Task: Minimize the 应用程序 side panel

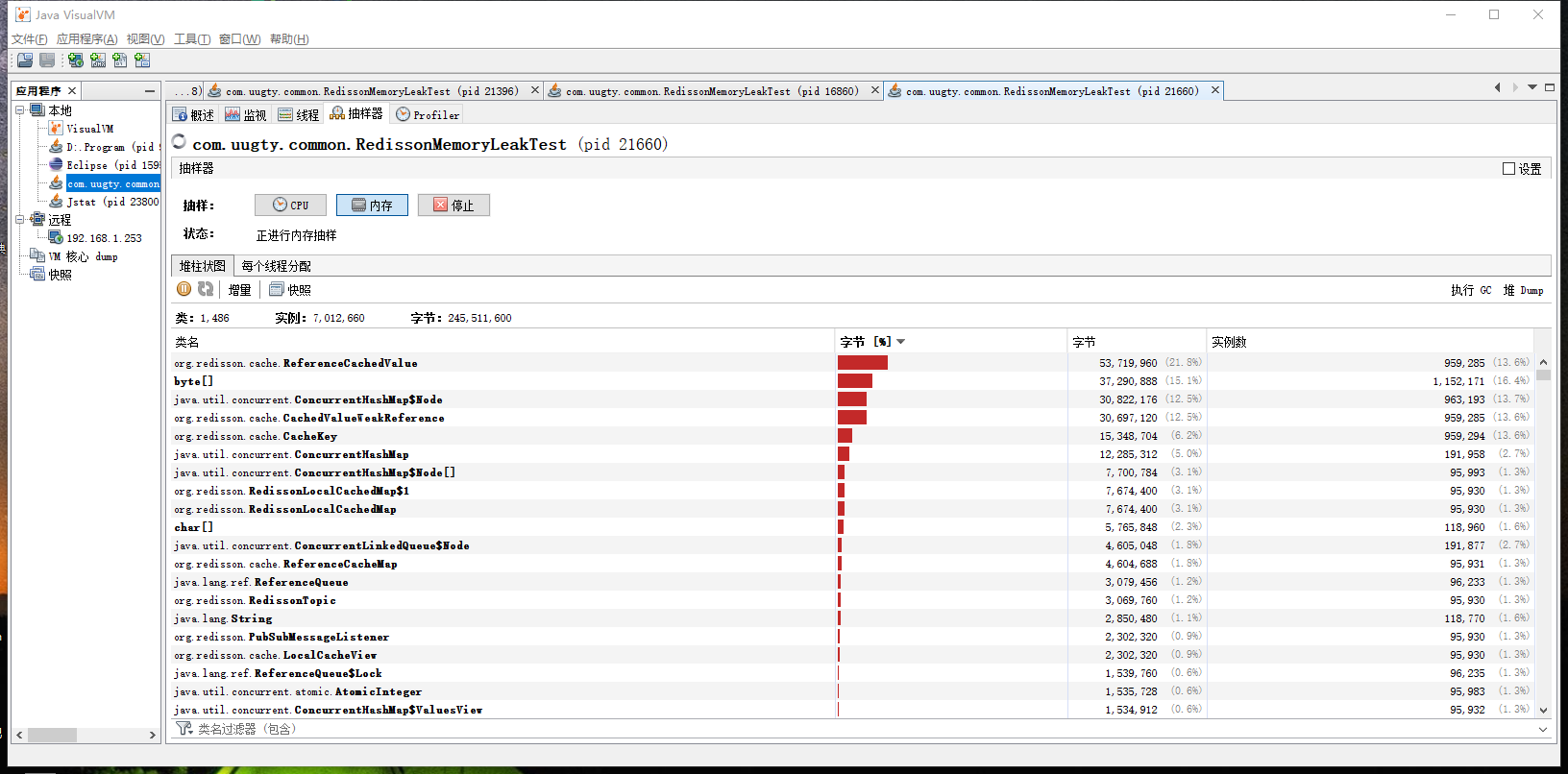Action: (150, 90)
